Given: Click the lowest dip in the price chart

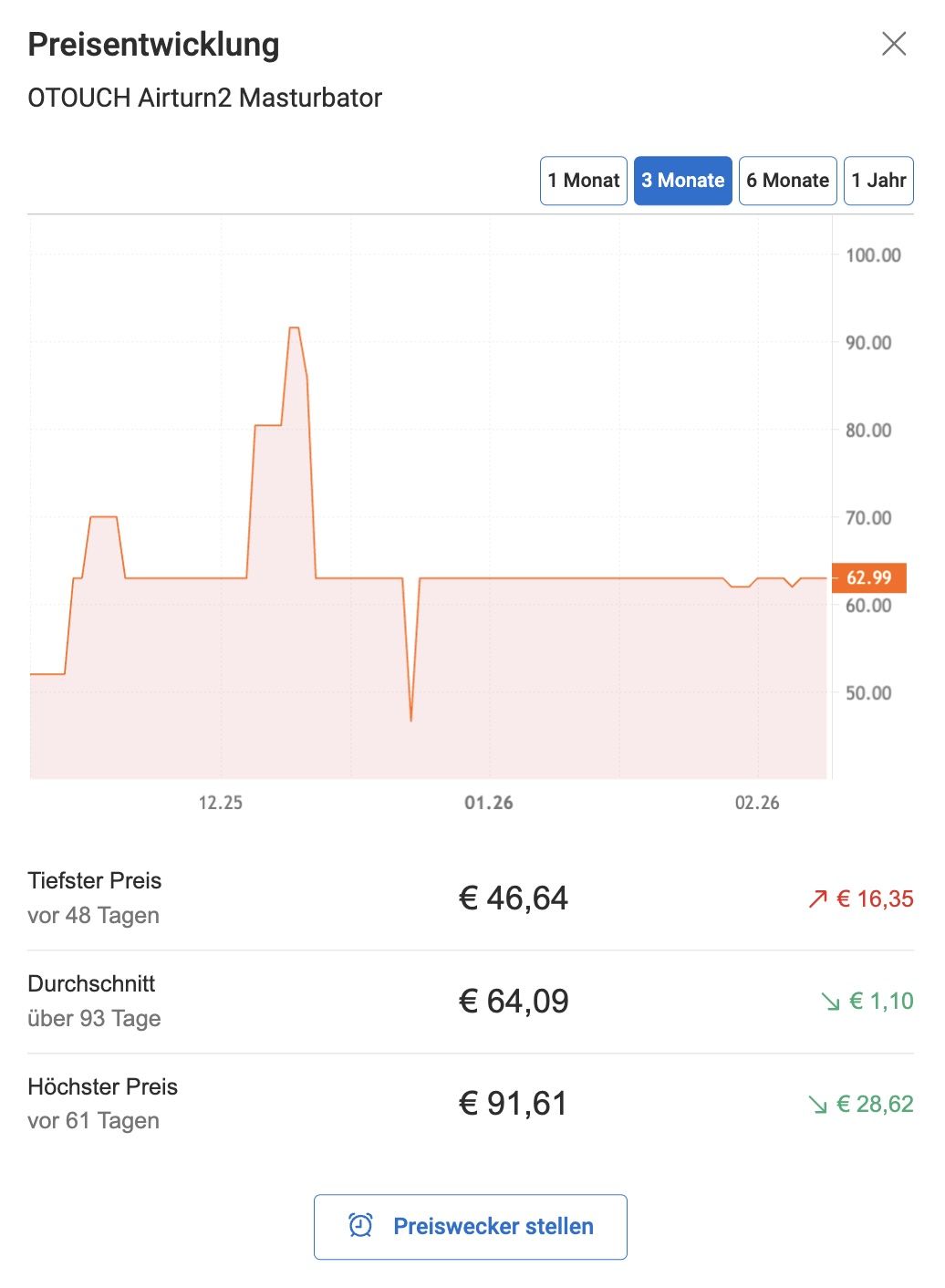Looking at the screenshot, I should pyautogui.click(x=411, y=720).
